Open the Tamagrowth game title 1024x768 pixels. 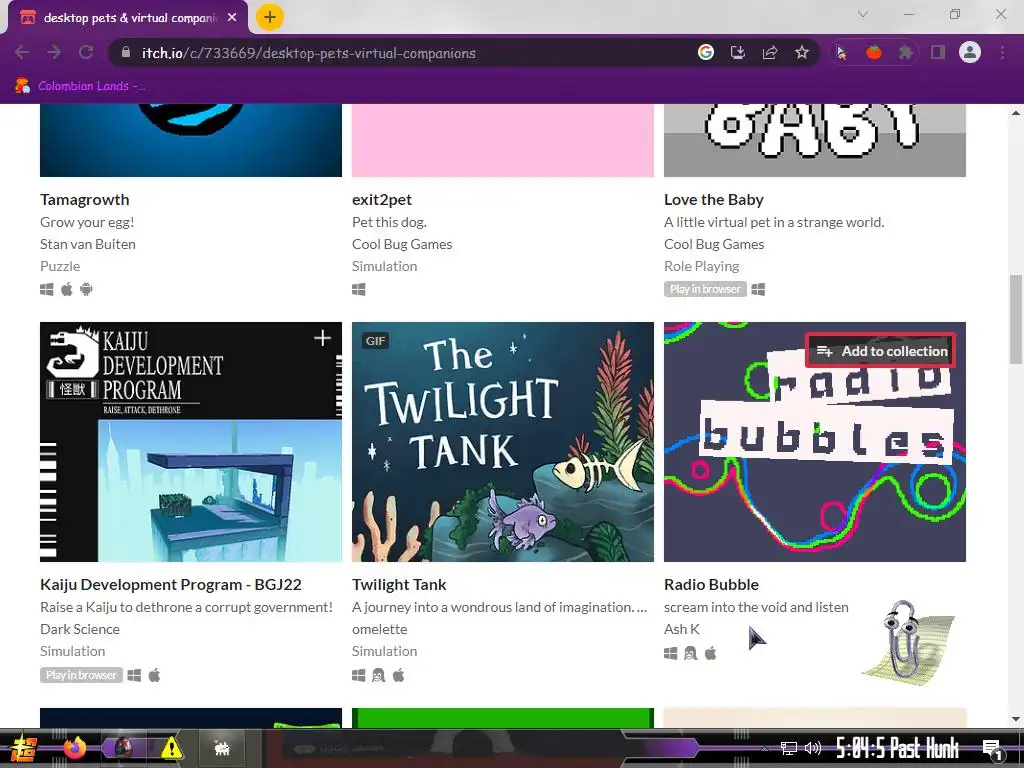coord(85,199)
